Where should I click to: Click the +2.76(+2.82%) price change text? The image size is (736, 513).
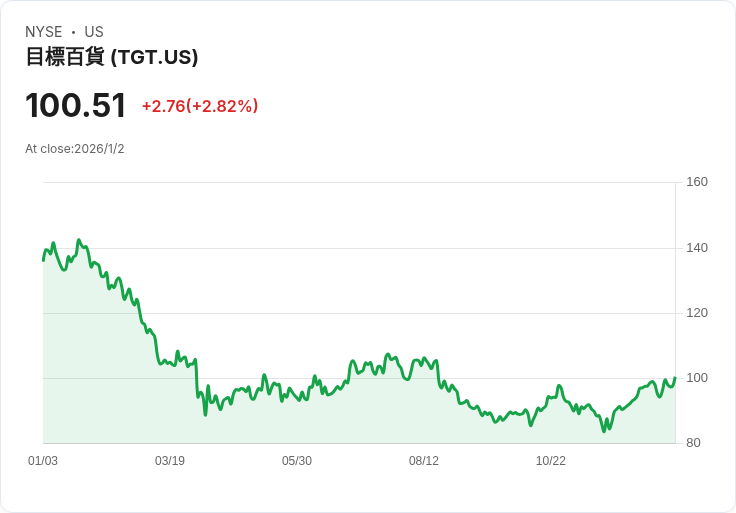tap(200, 106)
